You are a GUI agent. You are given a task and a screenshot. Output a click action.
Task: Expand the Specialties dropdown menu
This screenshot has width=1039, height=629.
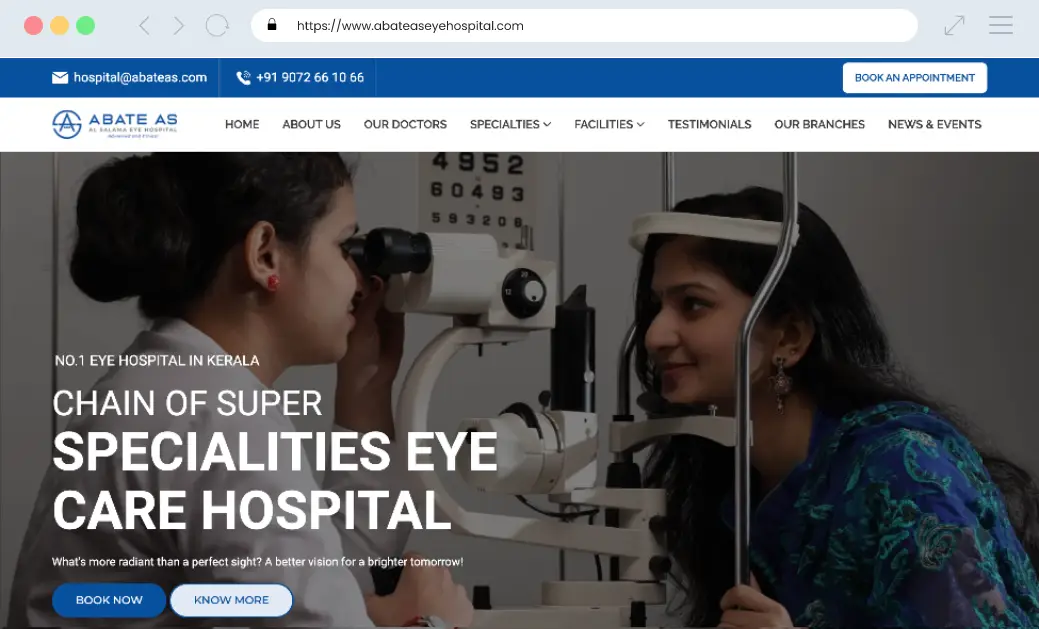point(510,124)
